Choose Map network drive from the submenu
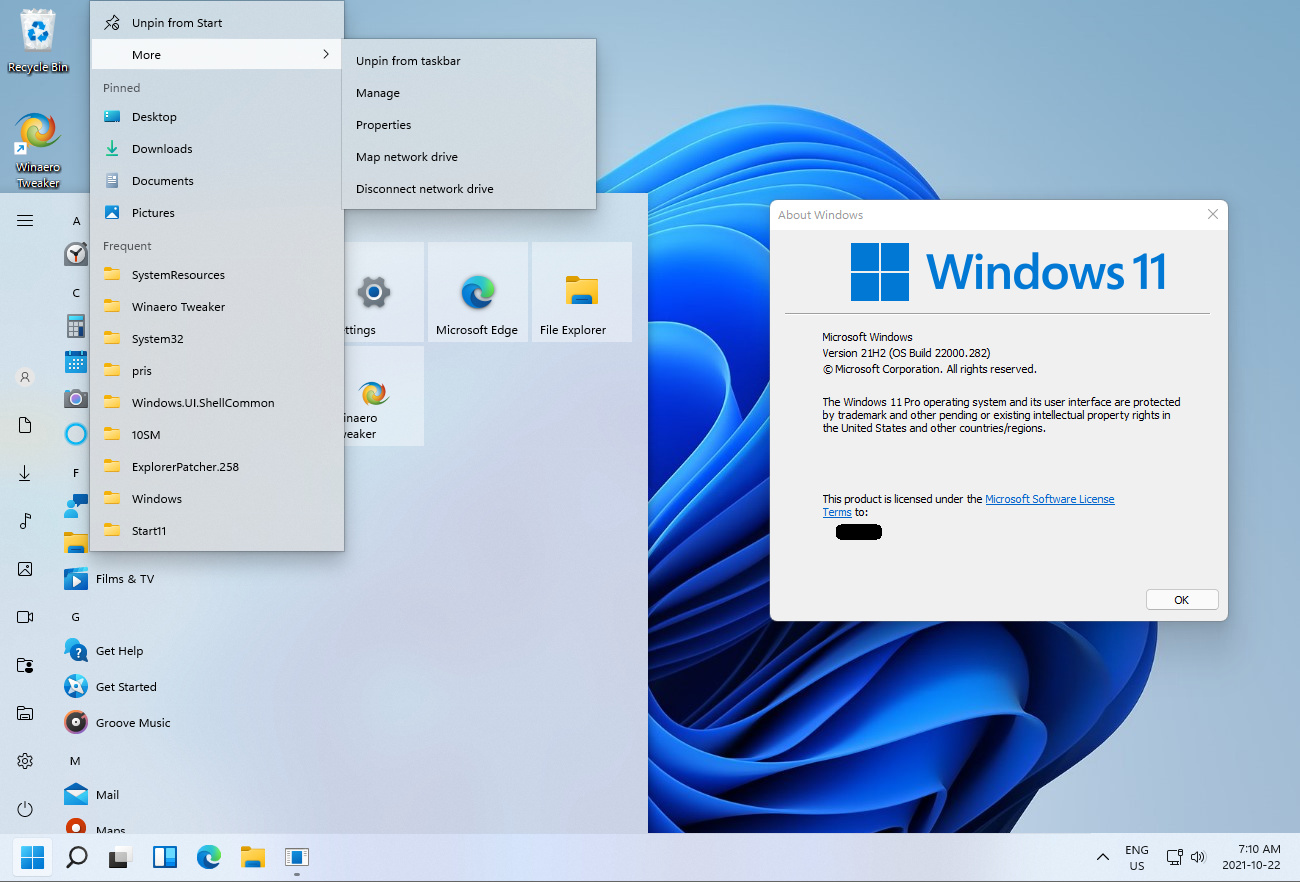The width and height of the screenshot is (1300, 882). tap(406, 156)
